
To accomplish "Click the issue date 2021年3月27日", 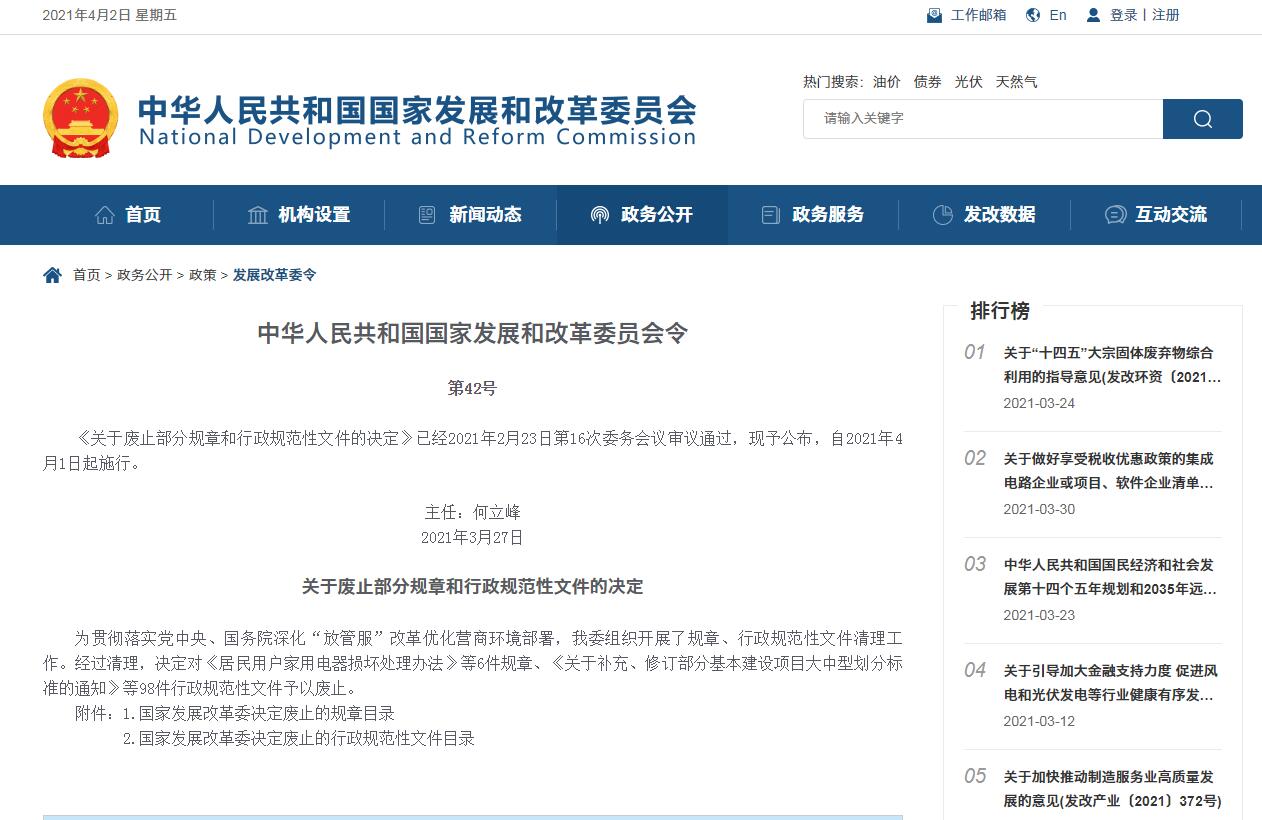I will pyautogui.click(x=472, y=538).
